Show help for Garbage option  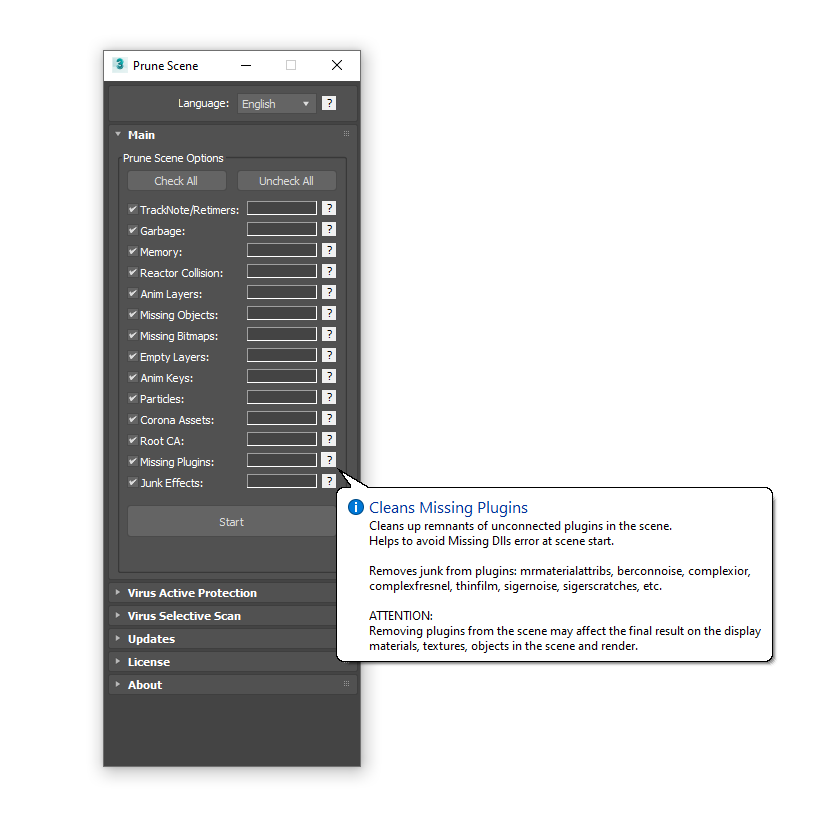pos(329,229)
